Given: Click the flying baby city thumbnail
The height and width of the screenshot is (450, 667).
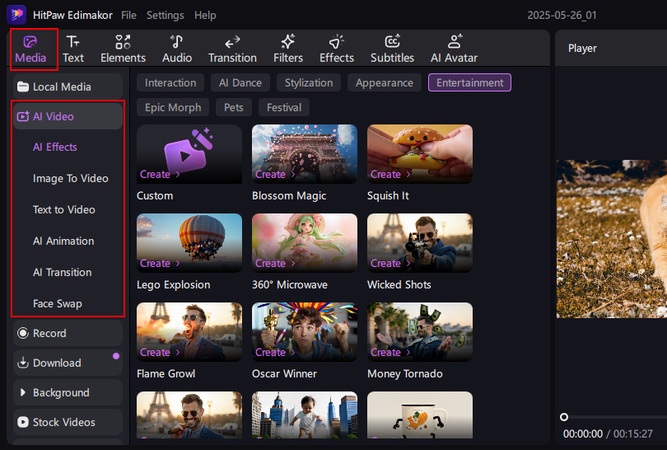Looking at the screenshot, I should tap(305, 415).
